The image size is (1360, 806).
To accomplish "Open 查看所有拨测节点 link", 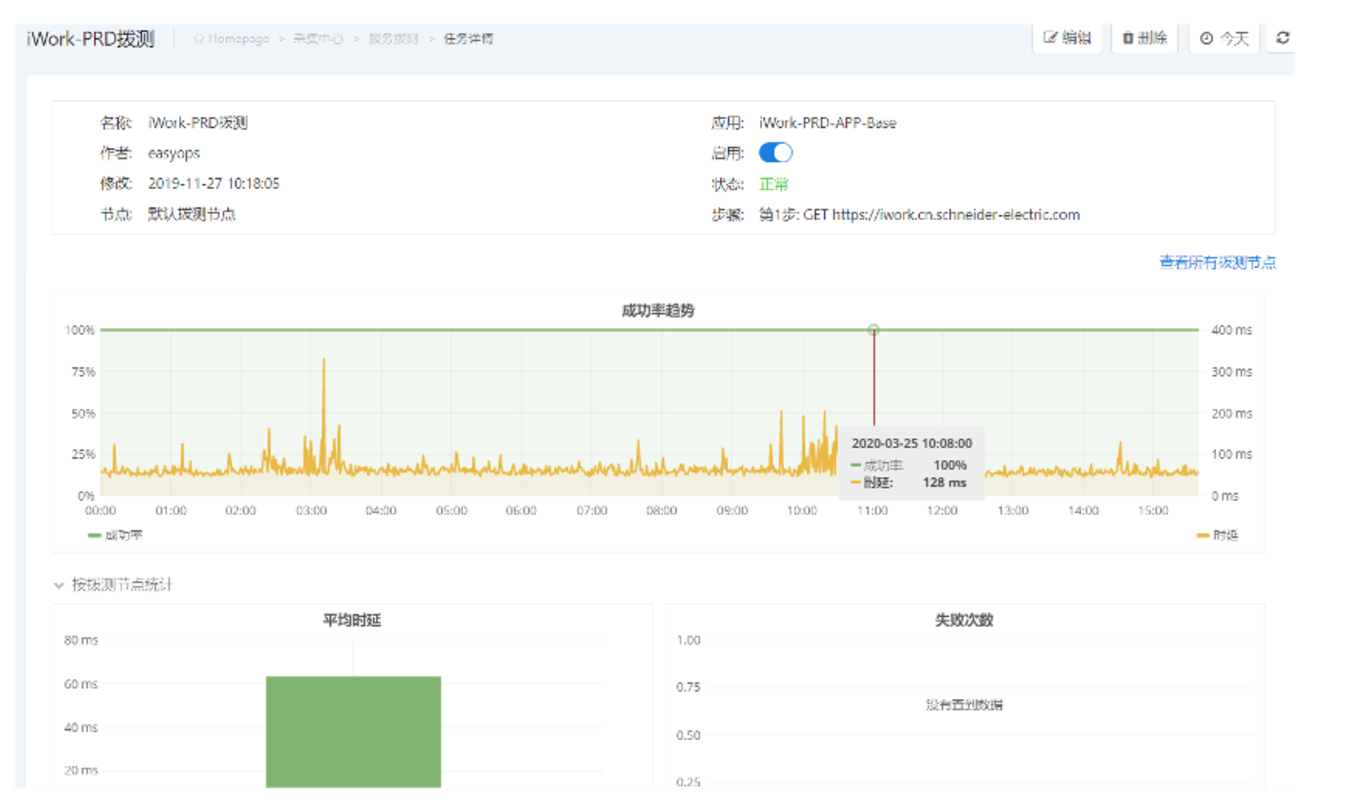I will pos(1217,262).
